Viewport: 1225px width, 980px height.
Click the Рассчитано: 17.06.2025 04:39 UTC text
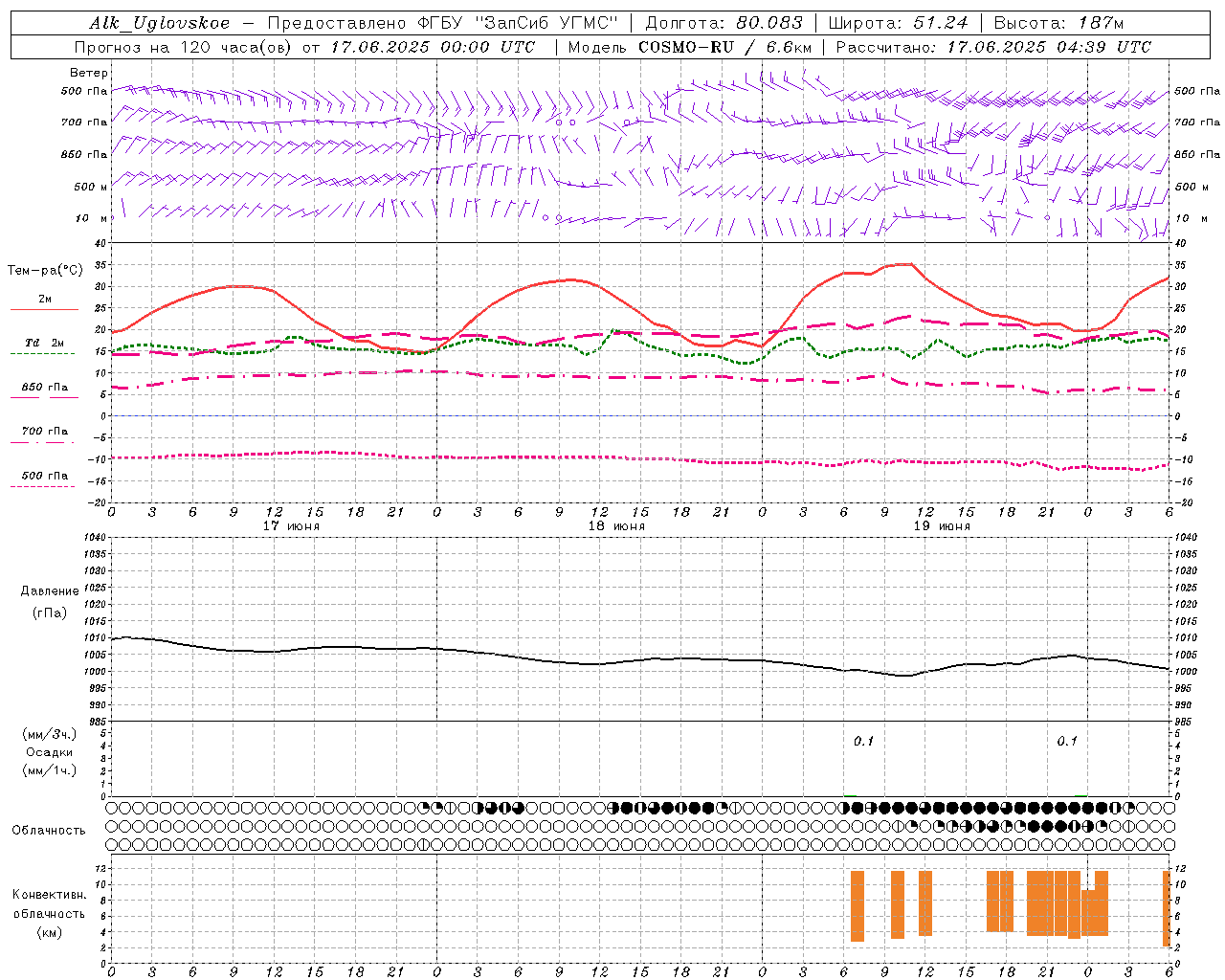coord(993,47)
